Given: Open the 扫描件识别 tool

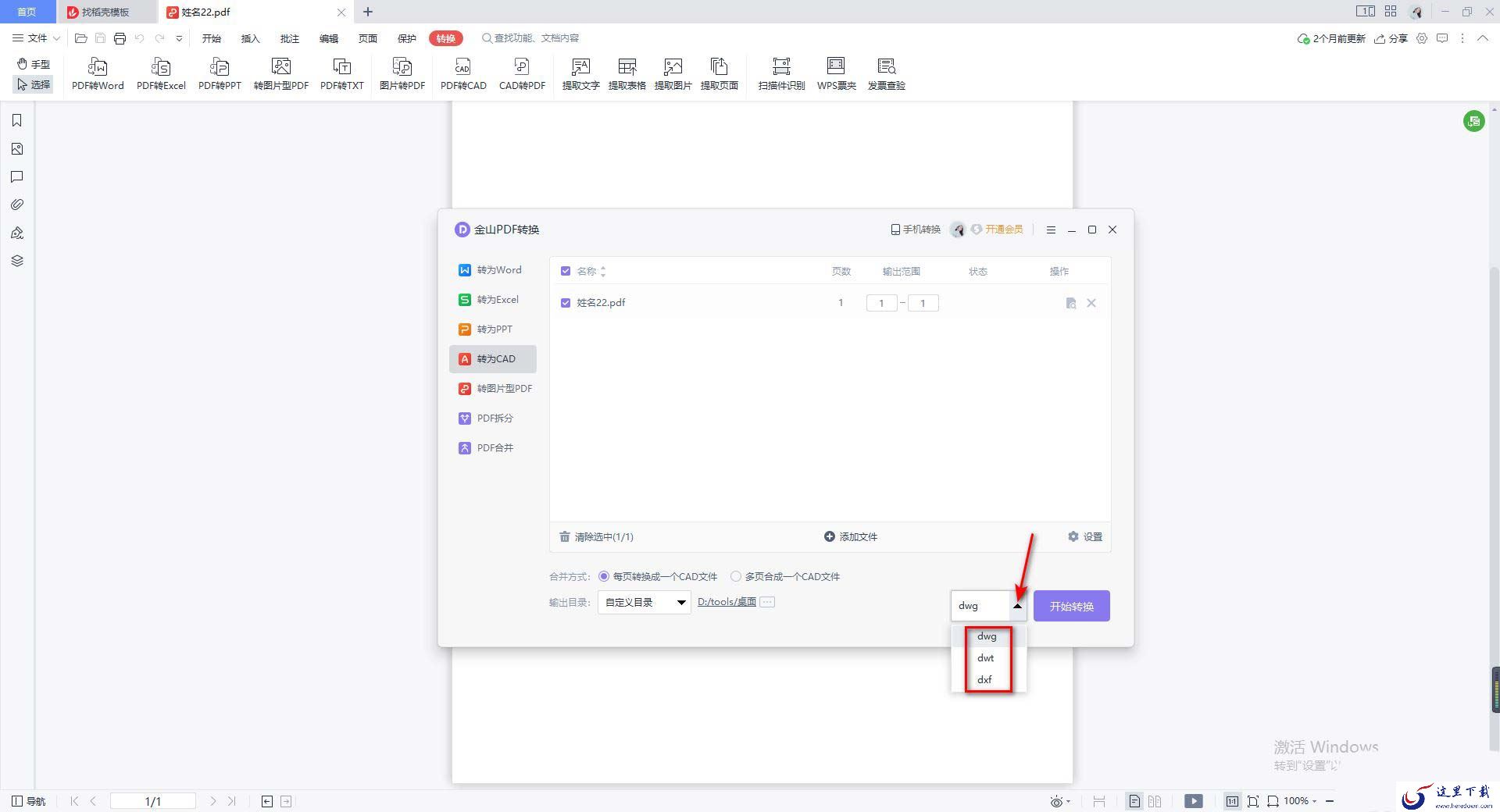Looking at the screenshot, I should pos(781,74).
